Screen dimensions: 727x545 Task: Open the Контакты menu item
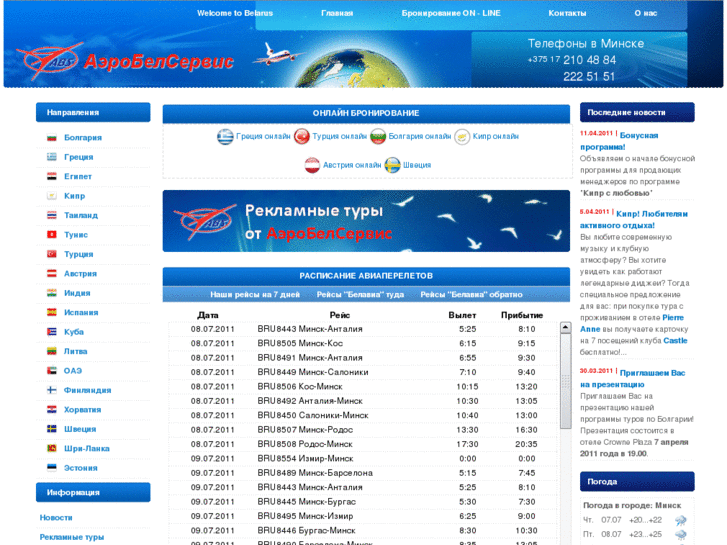pyautogui.click(x=567, y=13)
